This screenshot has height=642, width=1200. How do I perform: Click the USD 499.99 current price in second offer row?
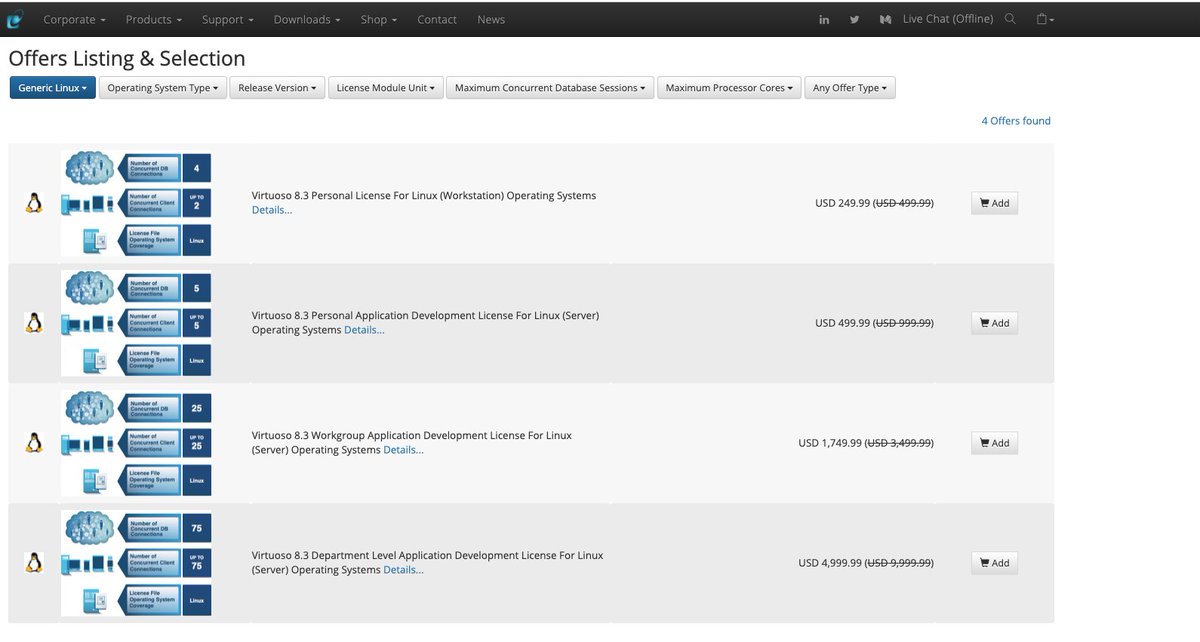[842, 323]
